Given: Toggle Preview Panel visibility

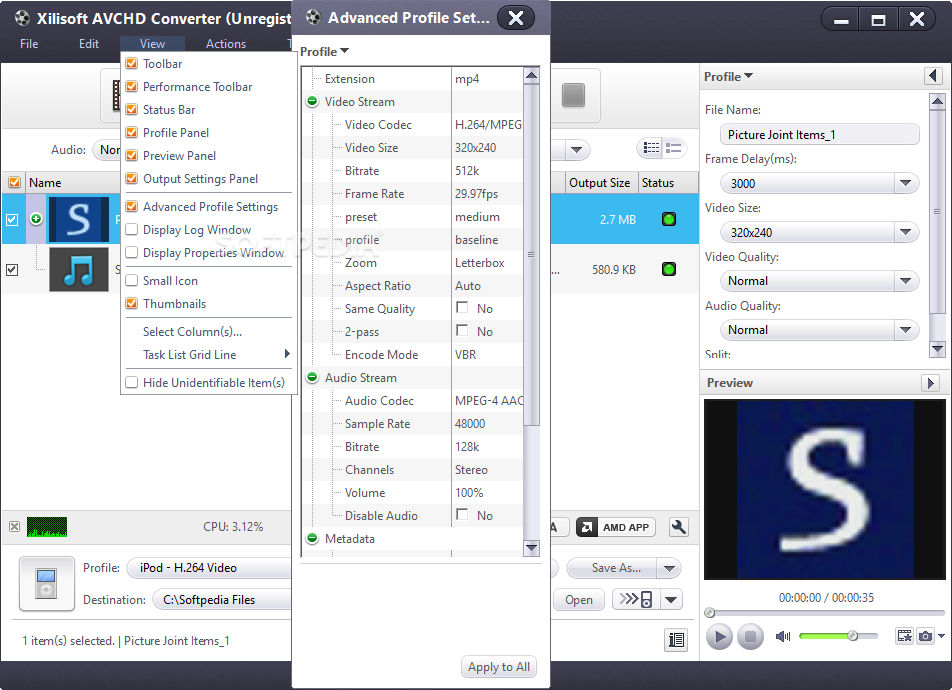Looking at the screenshot, I should tap(131, 155).
